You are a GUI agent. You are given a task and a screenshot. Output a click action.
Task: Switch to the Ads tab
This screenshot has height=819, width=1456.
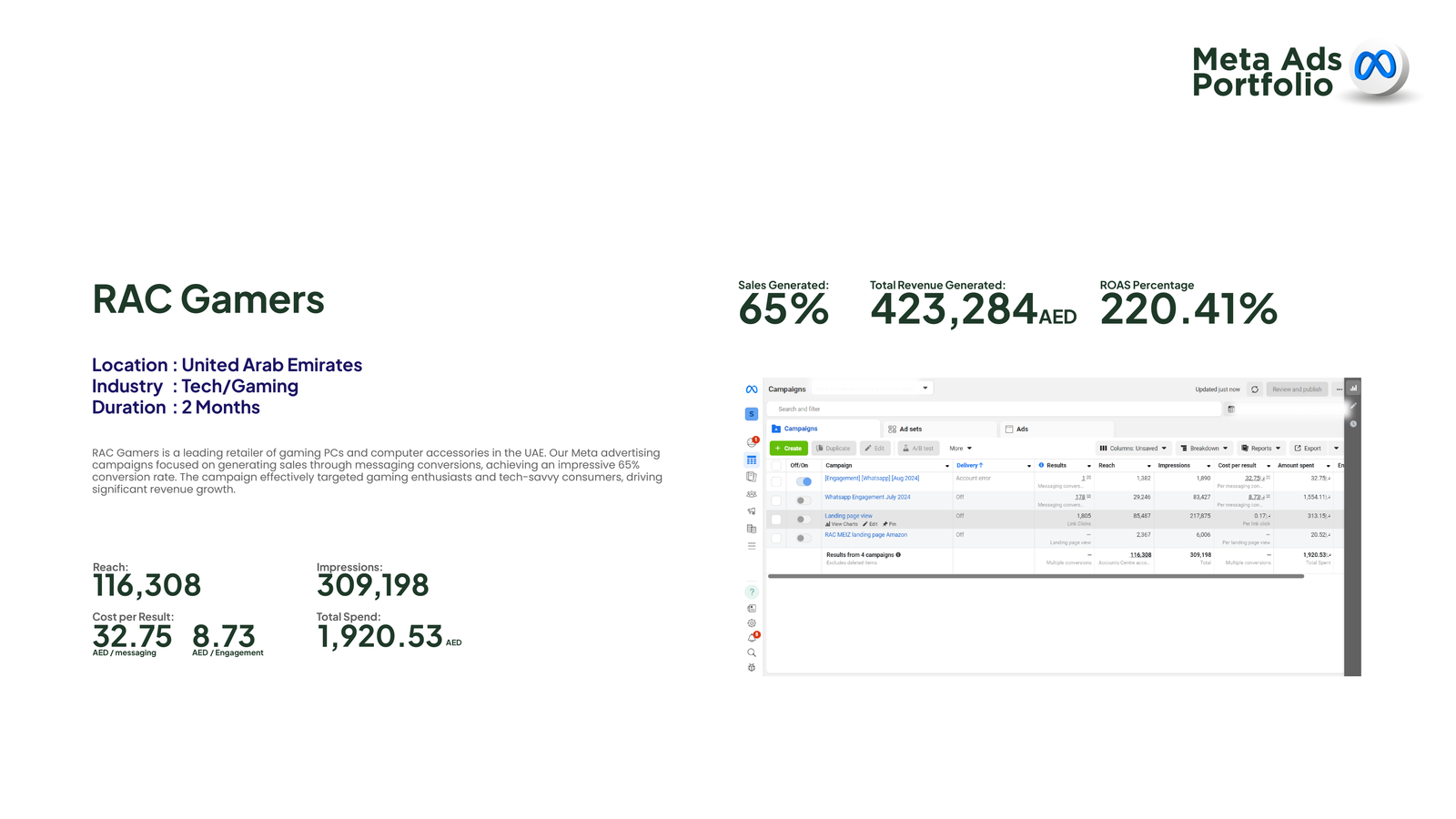[x=1057, y=429]
